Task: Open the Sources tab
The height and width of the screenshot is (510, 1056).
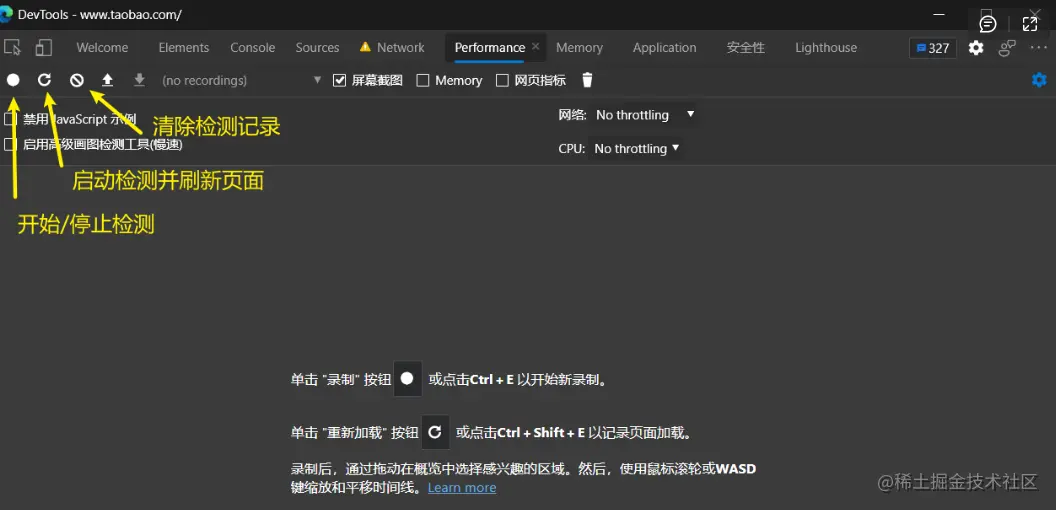Action: point(317,48)
